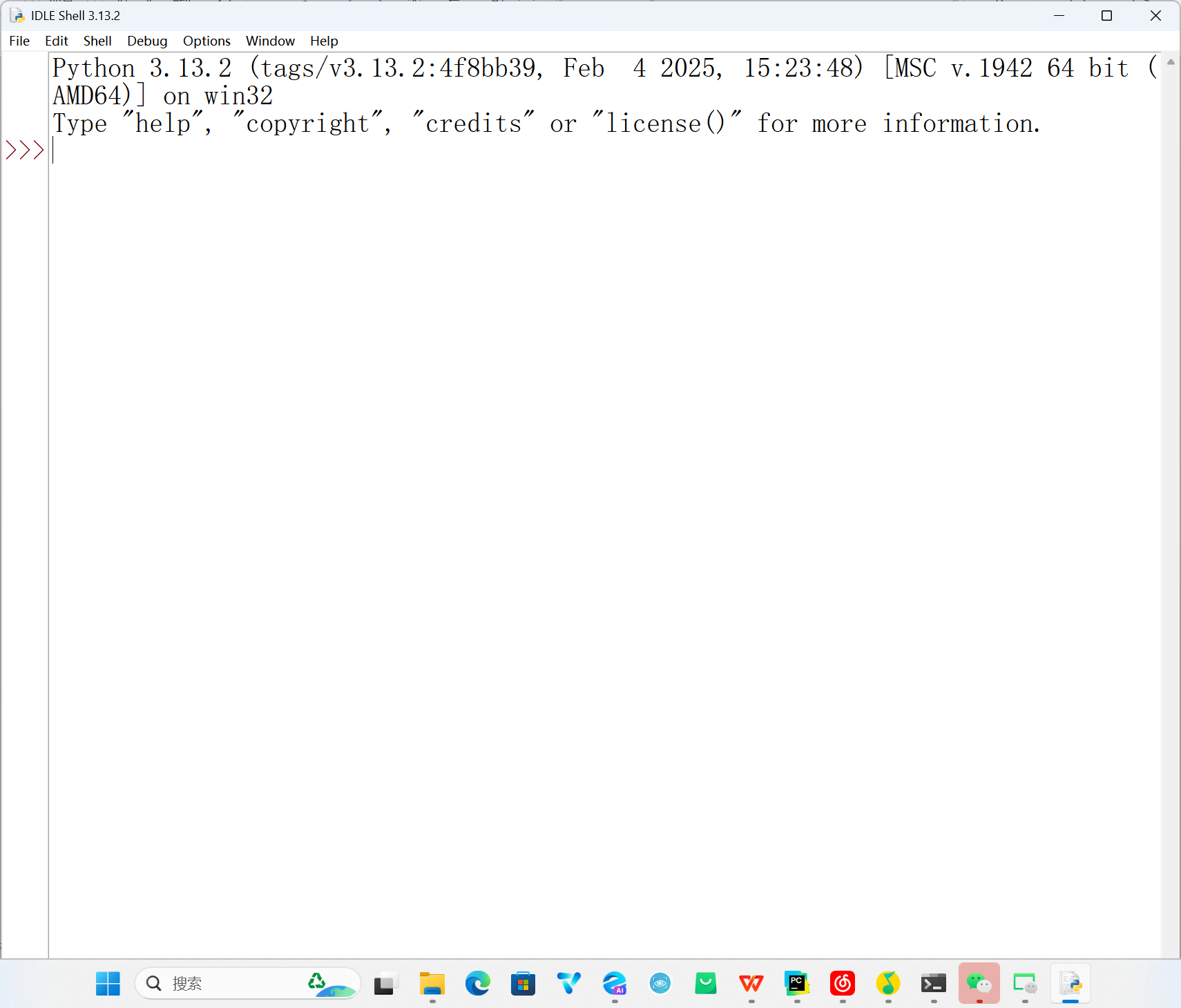Open WPS Office from the taskbar
The image size is (1181, 1008).
point(751,983)
